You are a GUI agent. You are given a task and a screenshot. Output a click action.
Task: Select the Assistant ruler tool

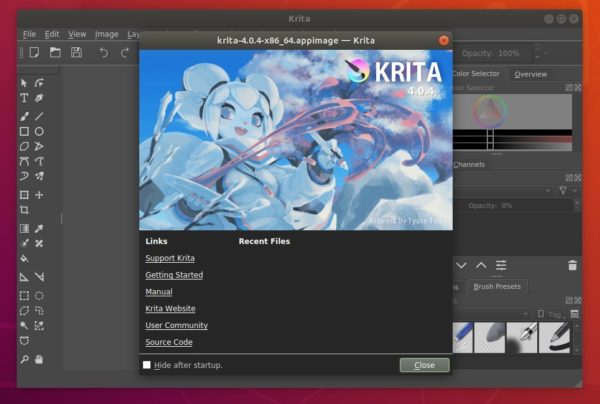point(24,277)
